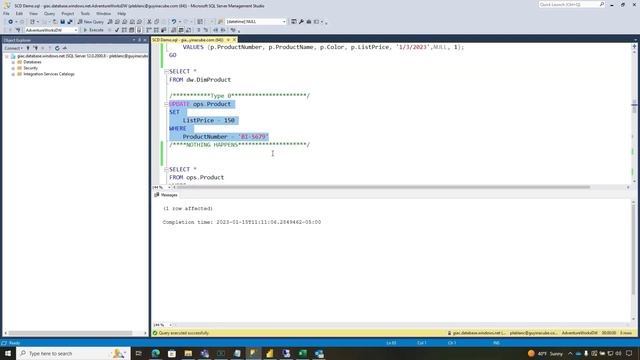640x360 pixels.
Task: Click the Quick Launch search box
Action: 571,4
